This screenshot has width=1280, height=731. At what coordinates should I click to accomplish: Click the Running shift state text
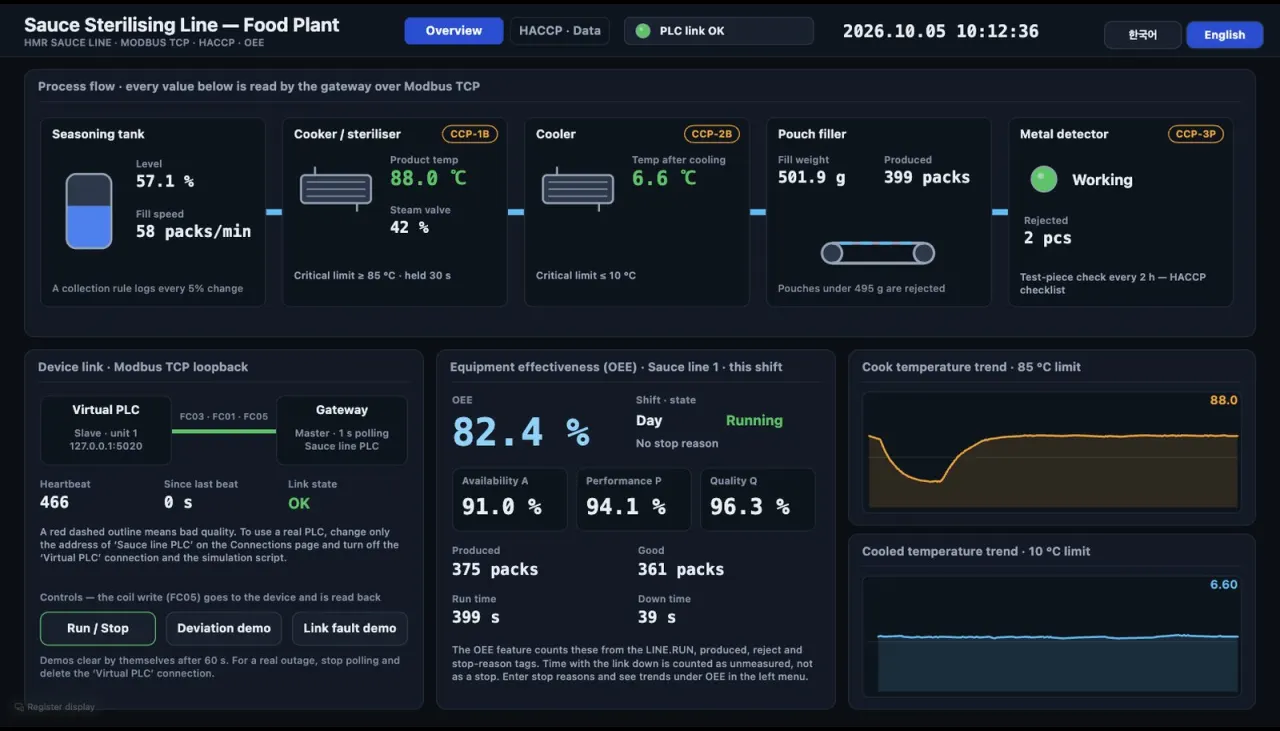754,421
